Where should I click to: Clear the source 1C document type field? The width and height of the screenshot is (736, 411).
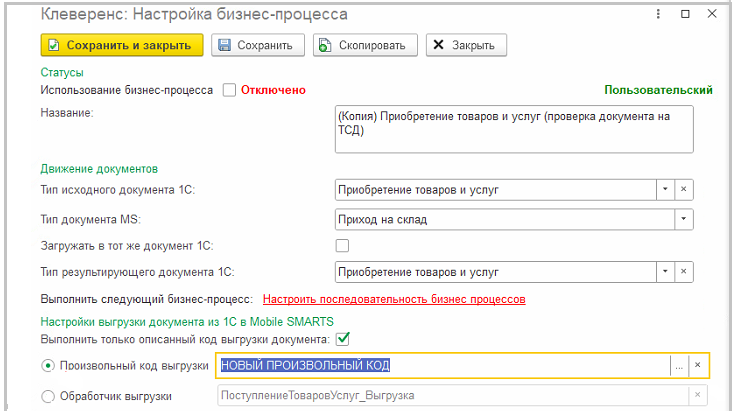tap(684, 190)
